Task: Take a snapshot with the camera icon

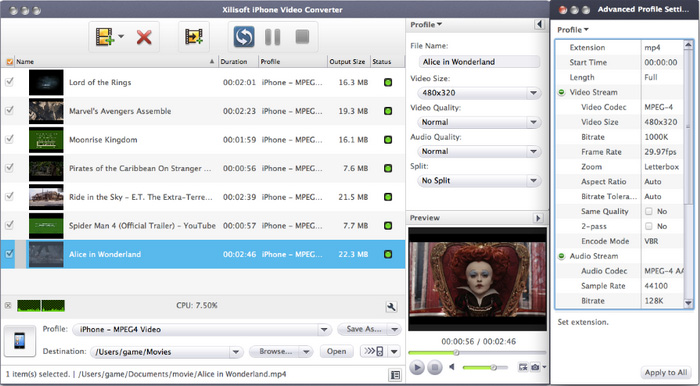Action: (535, 367)
